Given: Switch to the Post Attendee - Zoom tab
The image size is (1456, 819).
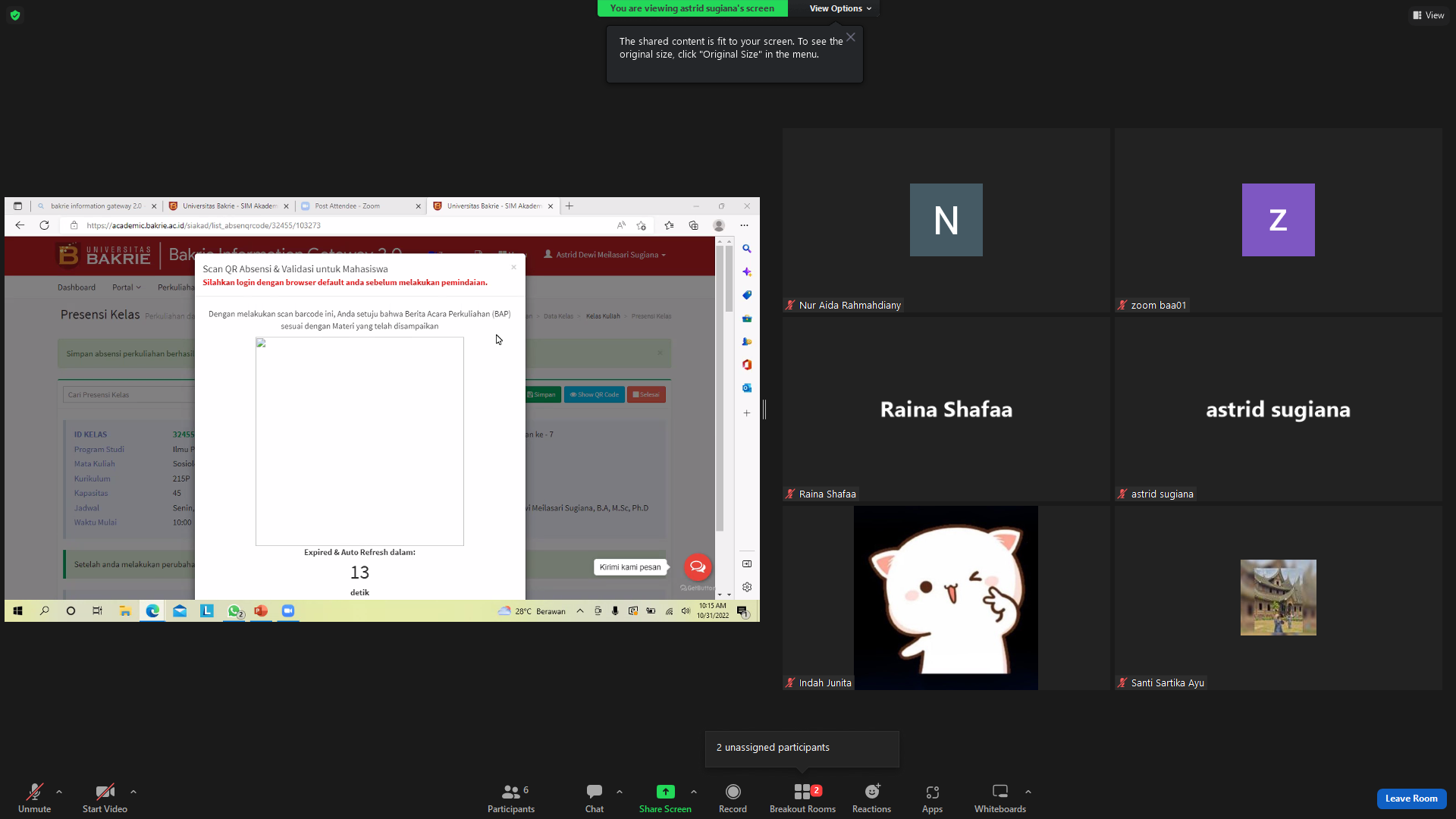Looking at the screenshot, I should (359, 206).
